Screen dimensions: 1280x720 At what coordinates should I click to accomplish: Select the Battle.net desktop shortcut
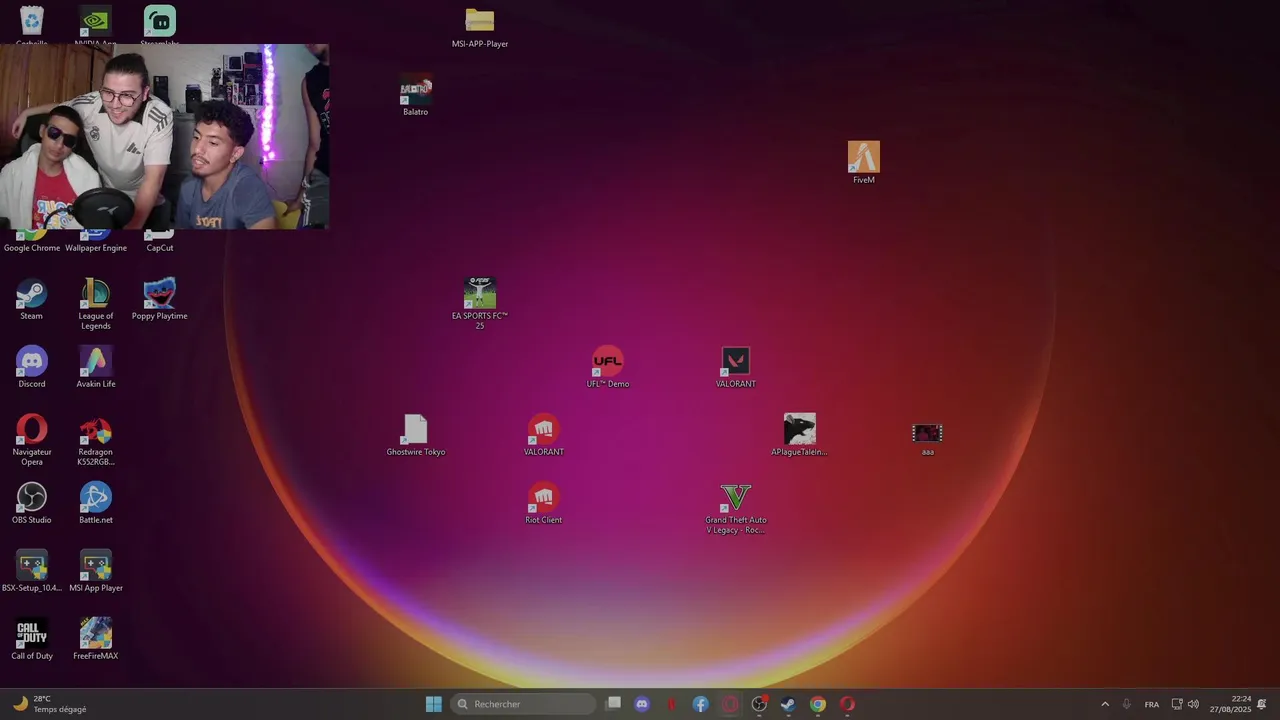coord(96,503)
